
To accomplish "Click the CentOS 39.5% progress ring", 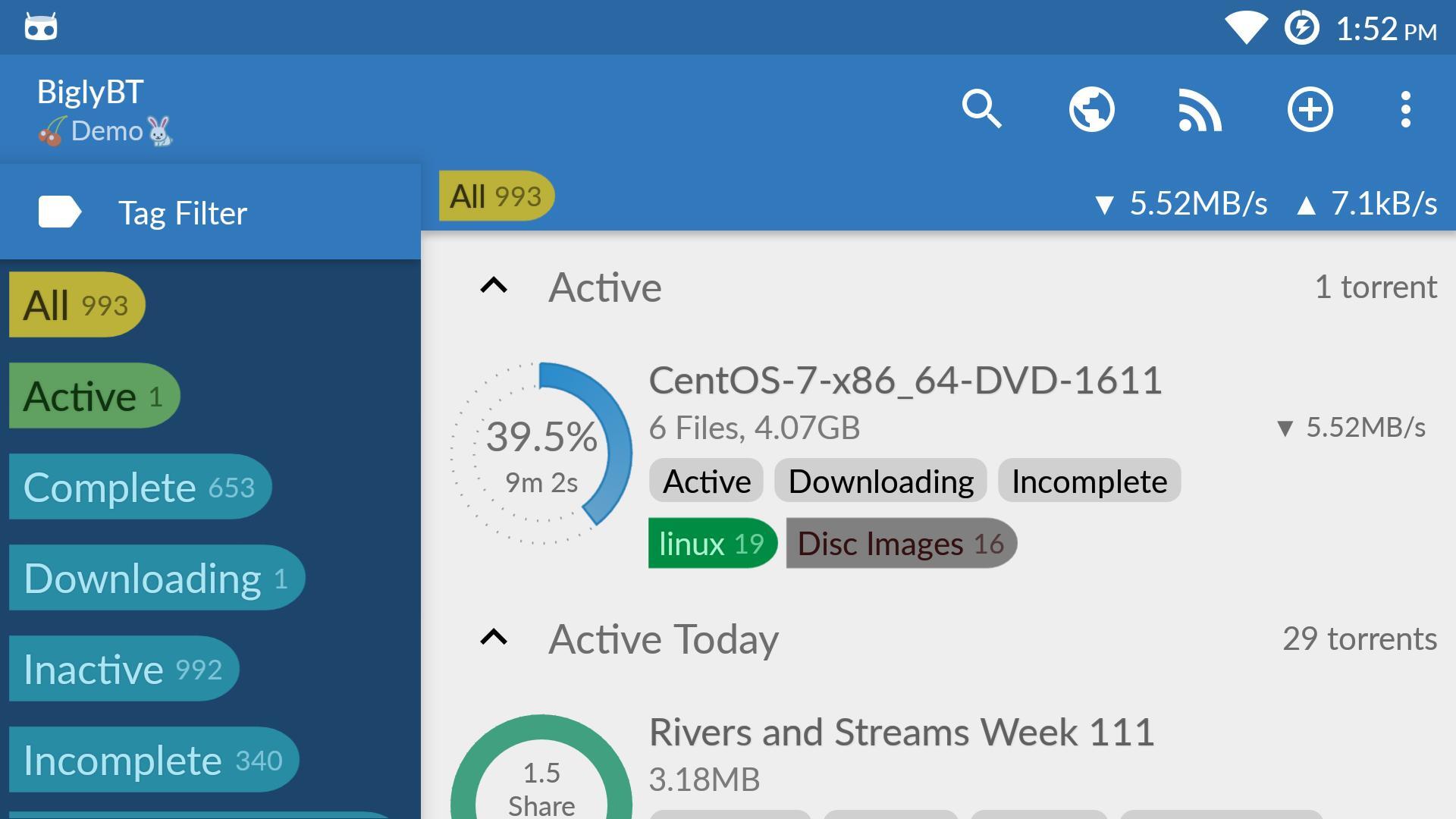I will [x=541, y=453].
